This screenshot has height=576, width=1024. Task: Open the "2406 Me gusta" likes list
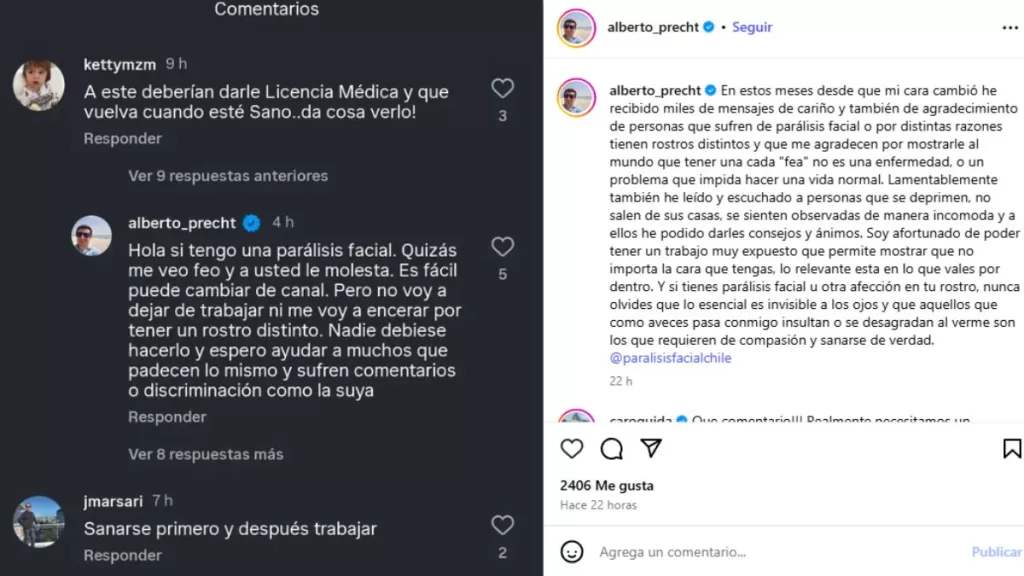coord(606,486)
